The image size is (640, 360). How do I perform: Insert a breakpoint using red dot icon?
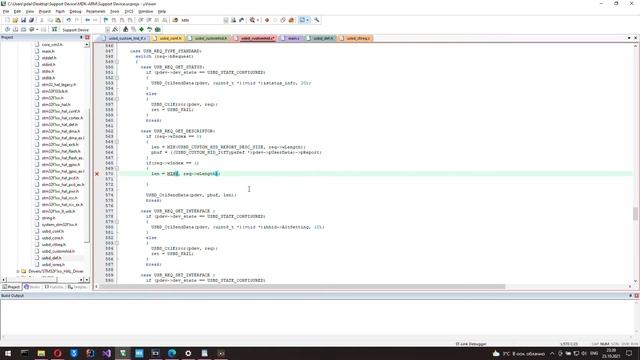267,20
